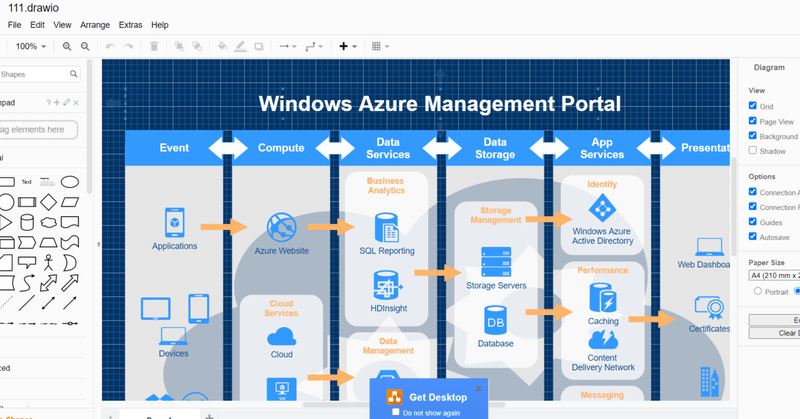
Task: Select the bidirectional arrow shape
Action: pos(48,283)
